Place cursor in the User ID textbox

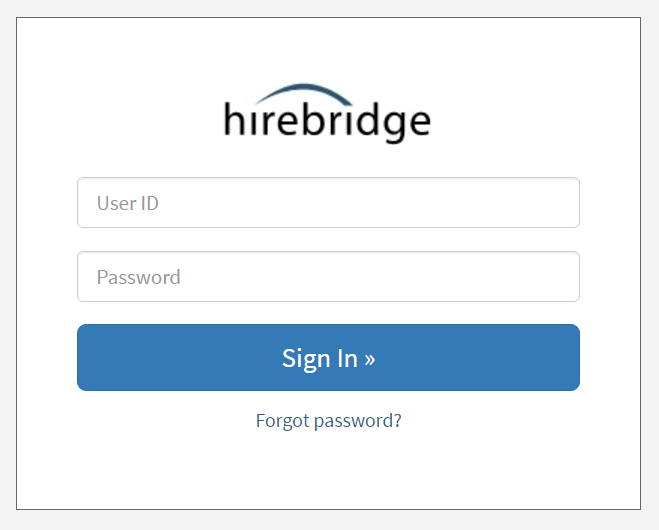pyautogui.click(x=328, y=203)
